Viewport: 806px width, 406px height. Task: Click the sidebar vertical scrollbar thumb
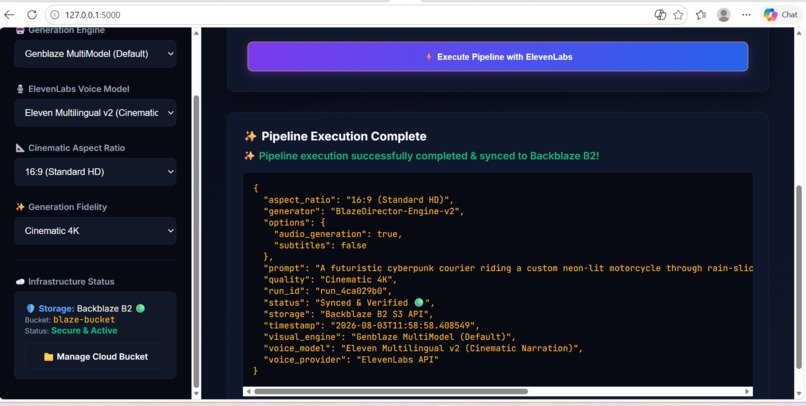pos(195,242)
